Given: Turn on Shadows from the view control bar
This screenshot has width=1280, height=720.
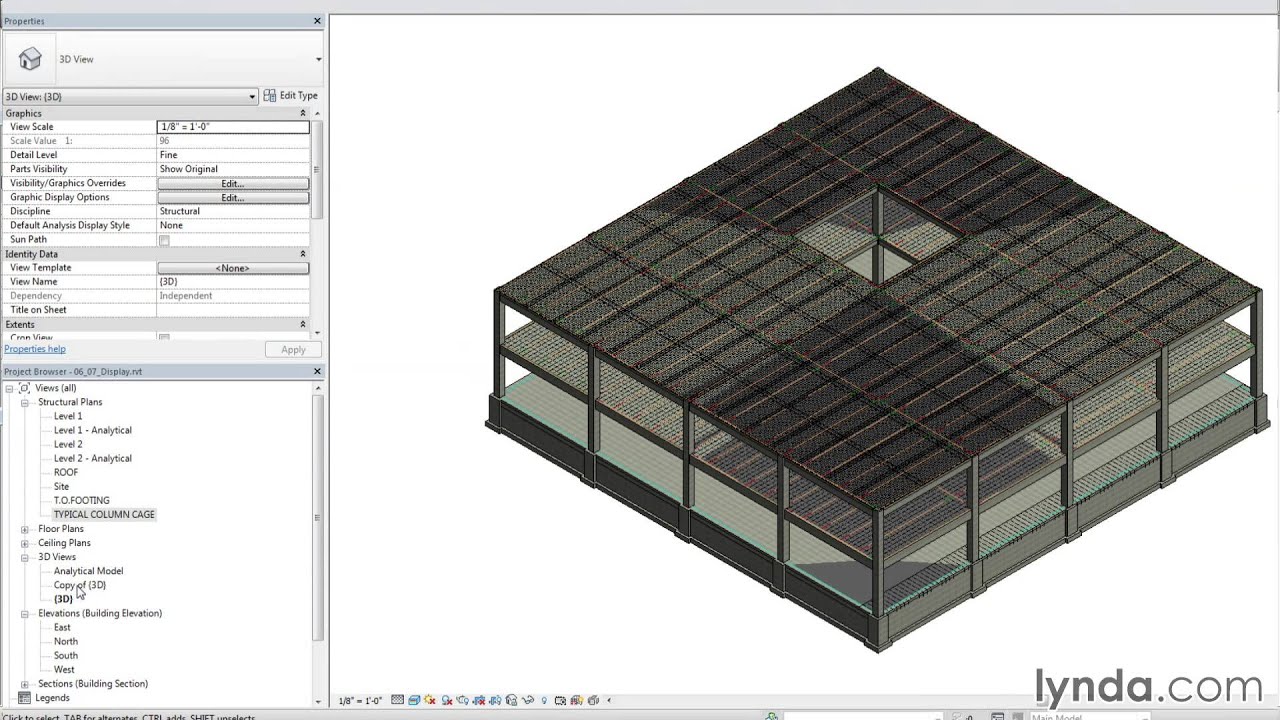Looking at the screenshot, I should coord(445,700).
